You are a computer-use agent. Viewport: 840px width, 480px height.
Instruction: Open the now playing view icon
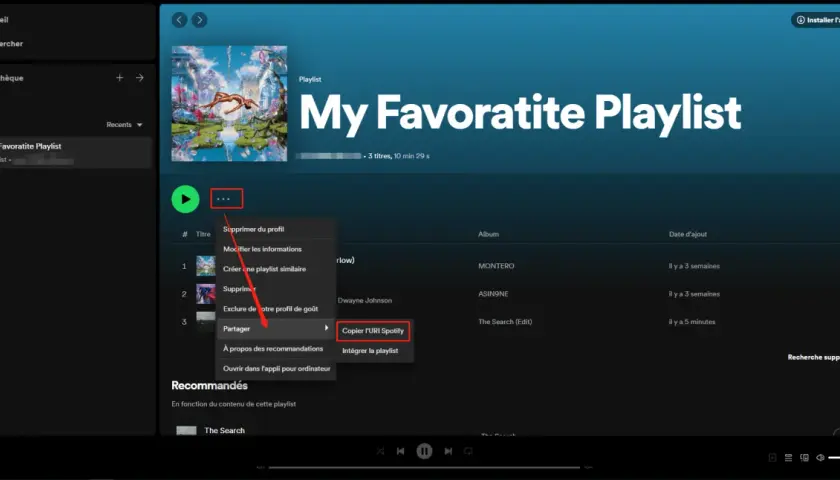[x=772, y=458]
